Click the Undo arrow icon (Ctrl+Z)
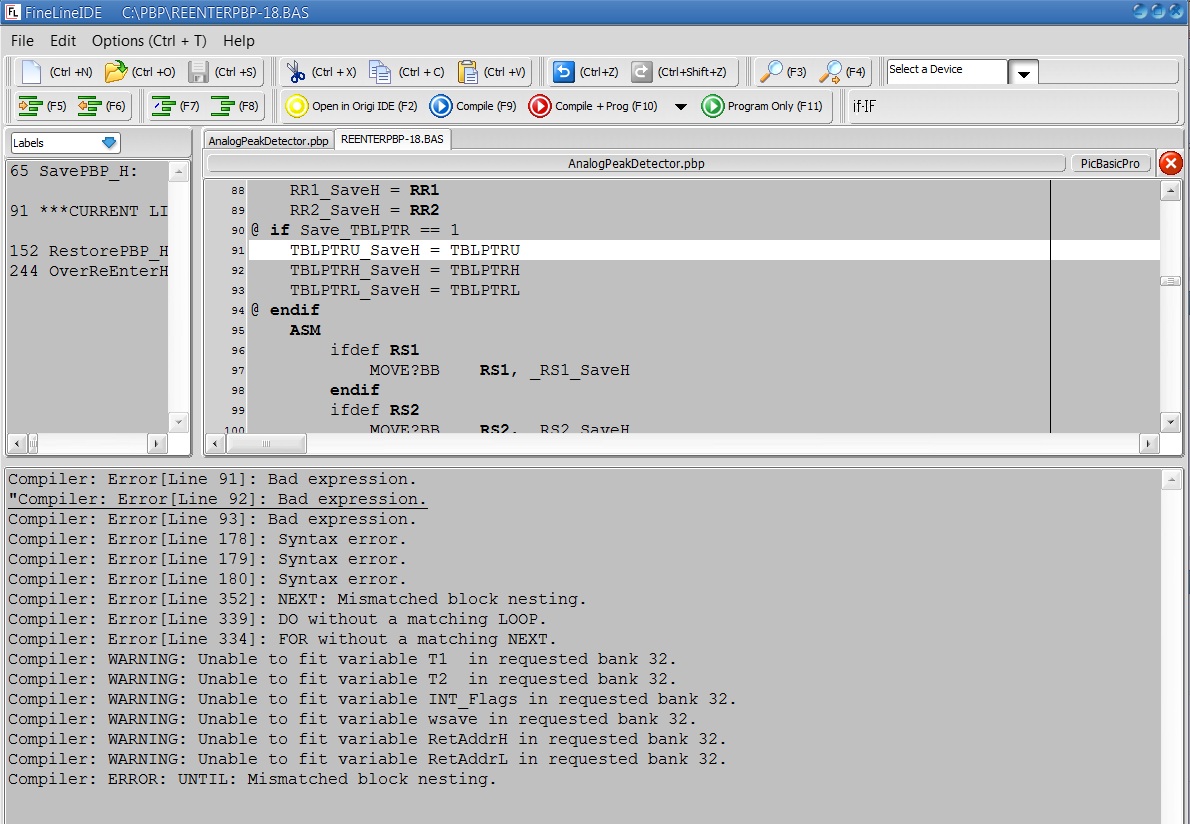This screenshot has height=824, width=1190. 563,72
